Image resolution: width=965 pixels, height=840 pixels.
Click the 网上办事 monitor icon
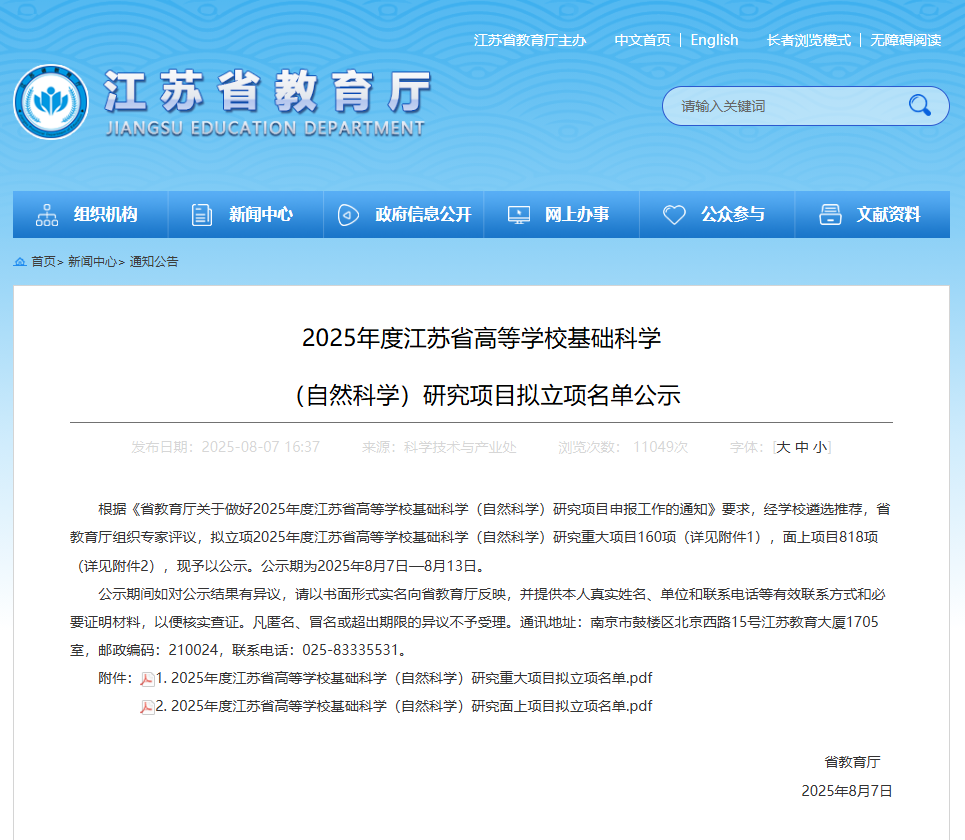518,215
